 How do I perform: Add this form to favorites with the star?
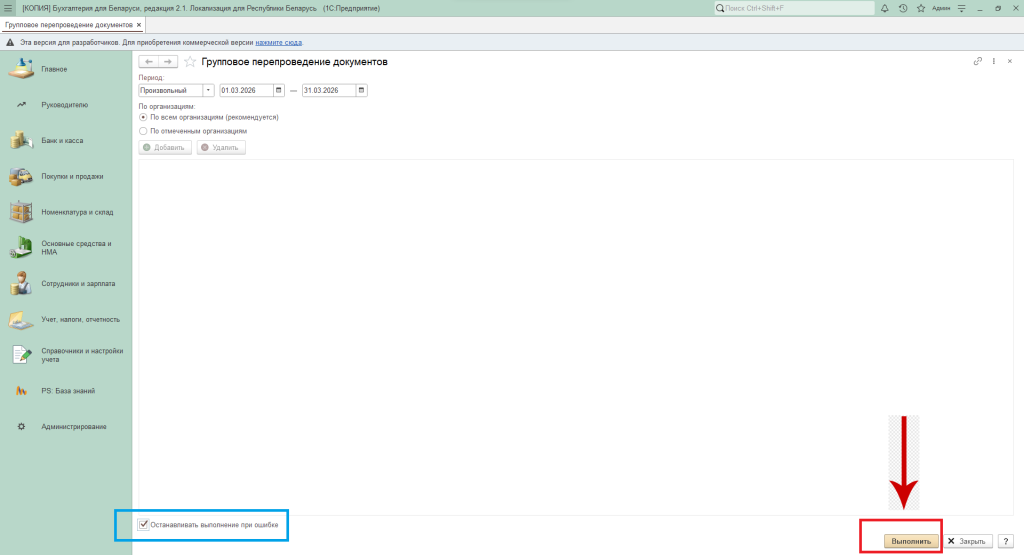tap(190, 62)
